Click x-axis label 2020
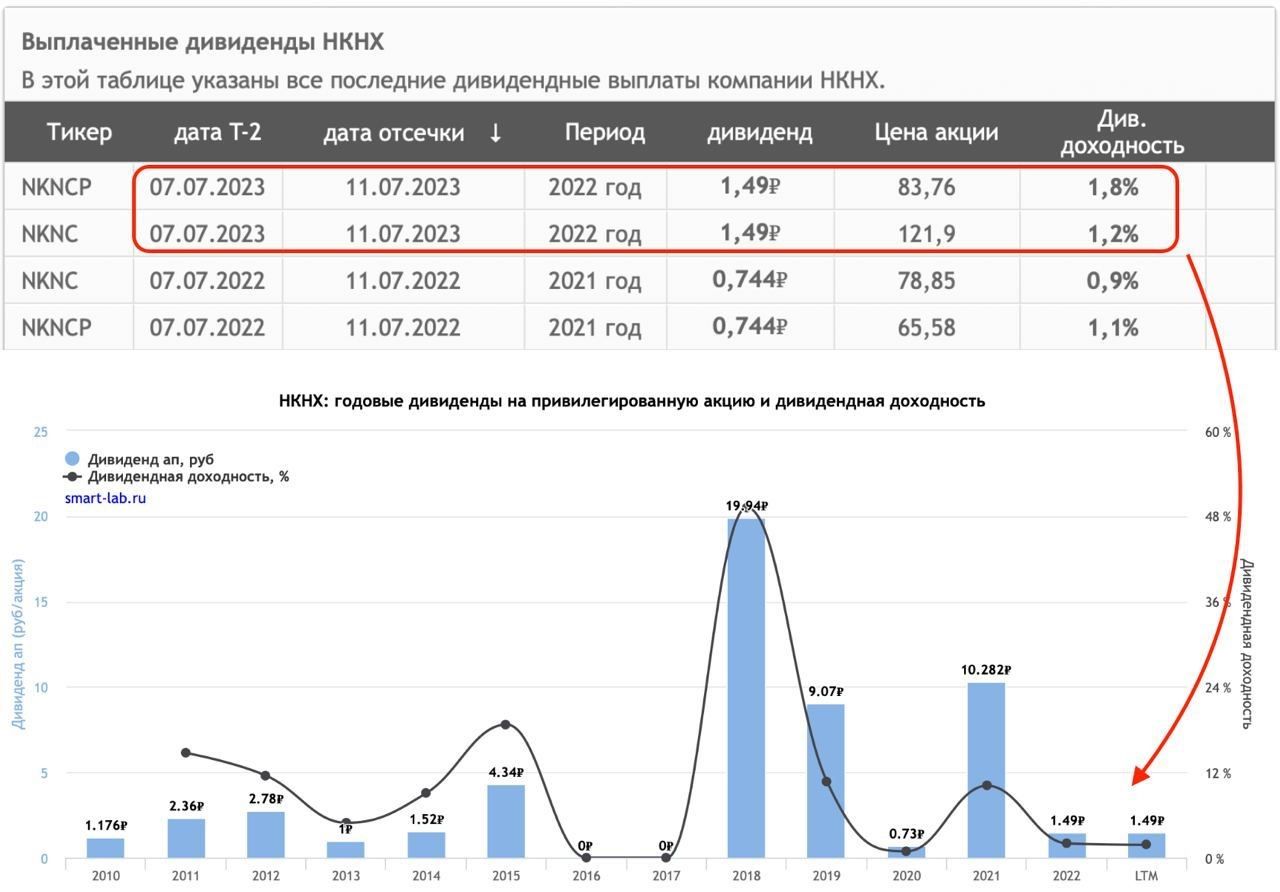The width and height of the screenshot is (1280, 892). coord(906,877)
